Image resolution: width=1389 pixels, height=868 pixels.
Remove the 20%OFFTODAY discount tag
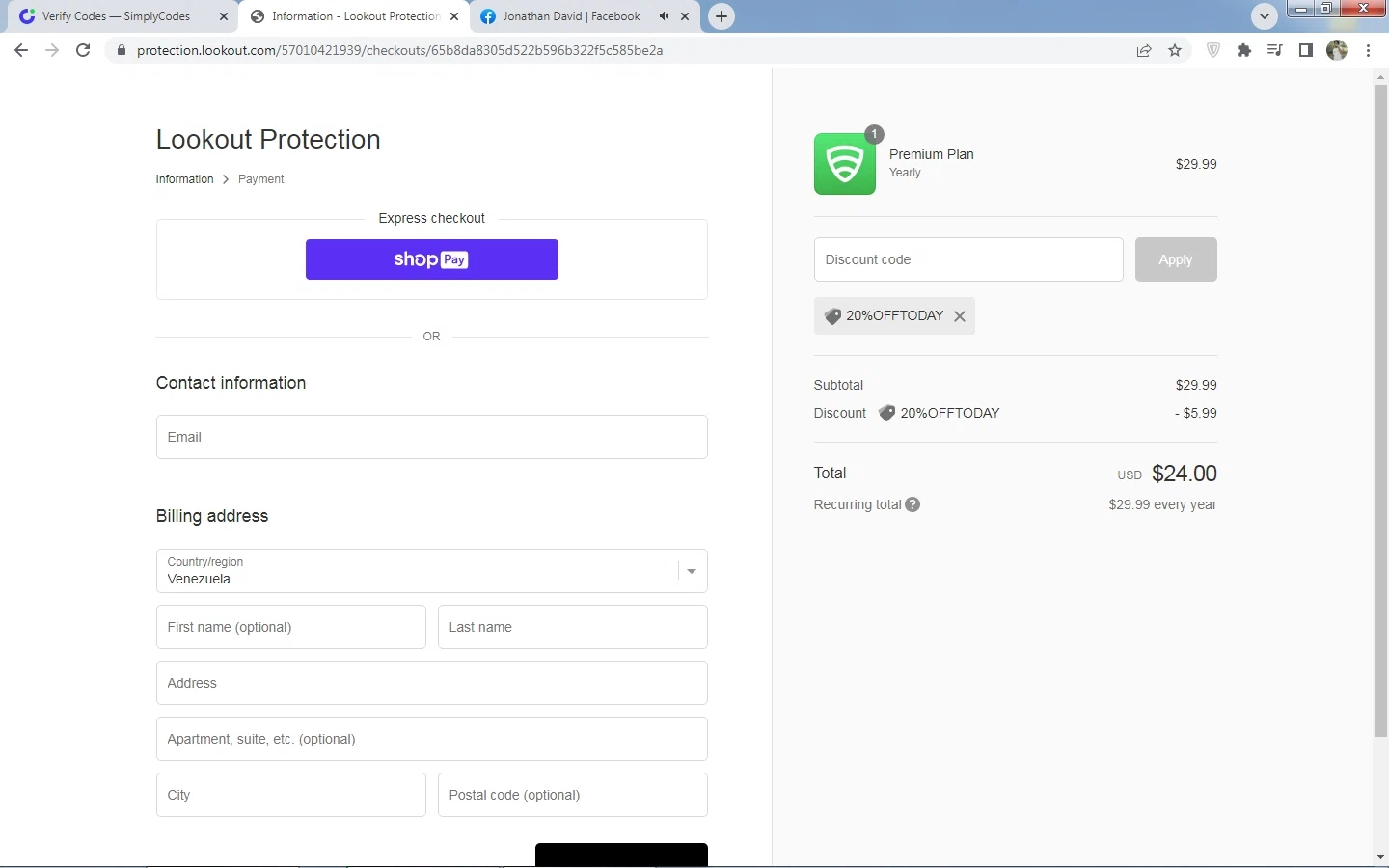[960, 316]
